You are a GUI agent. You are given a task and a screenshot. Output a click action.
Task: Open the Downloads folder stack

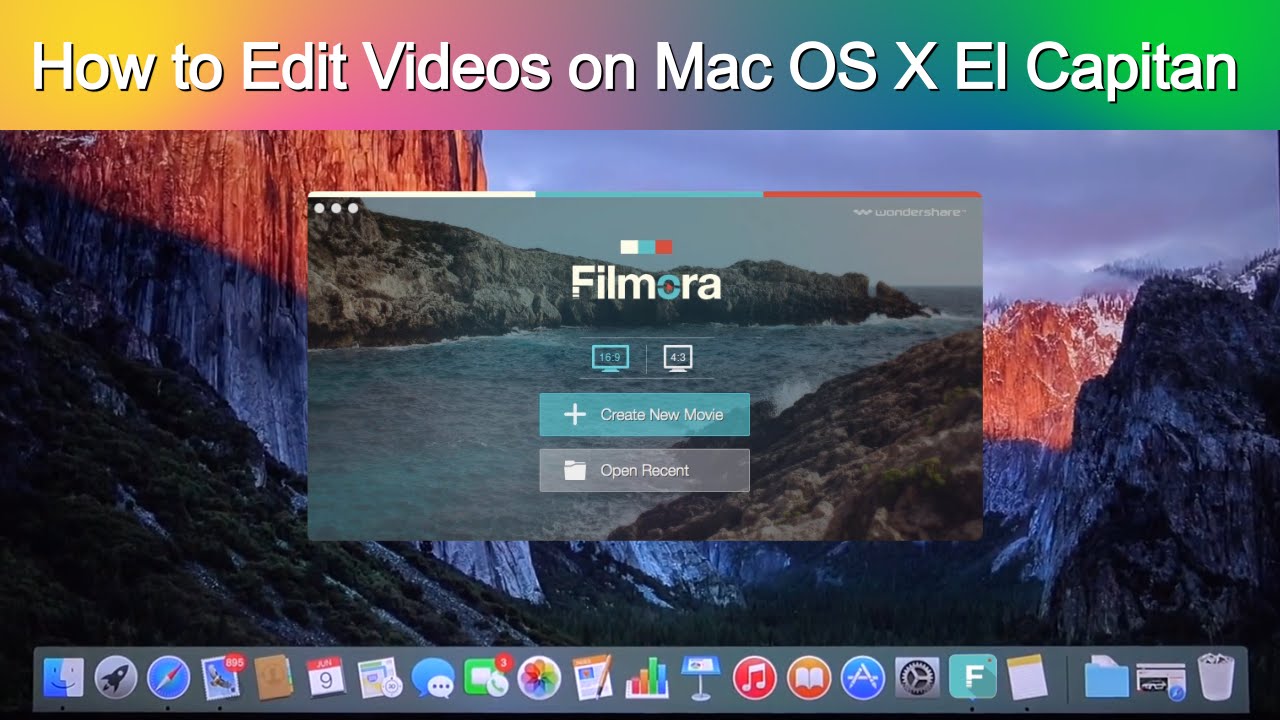[x=1106, y=679]
